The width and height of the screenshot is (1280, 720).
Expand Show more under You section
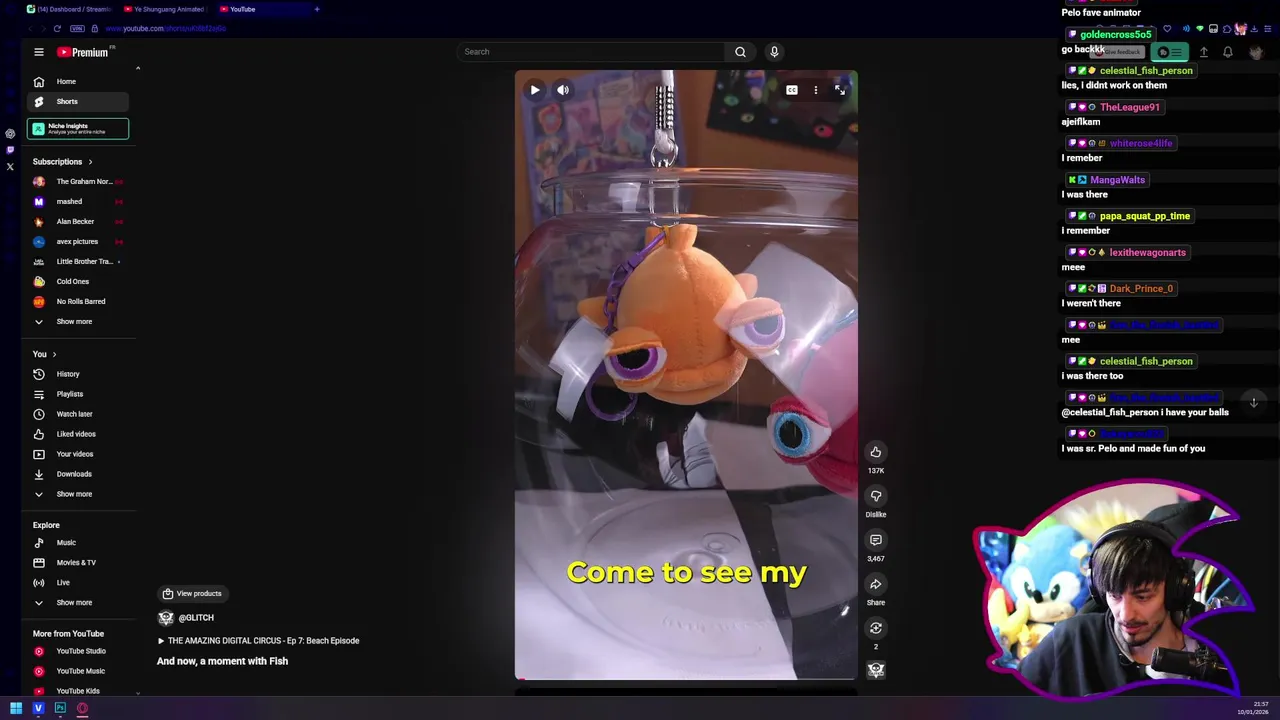pos(78,494)
